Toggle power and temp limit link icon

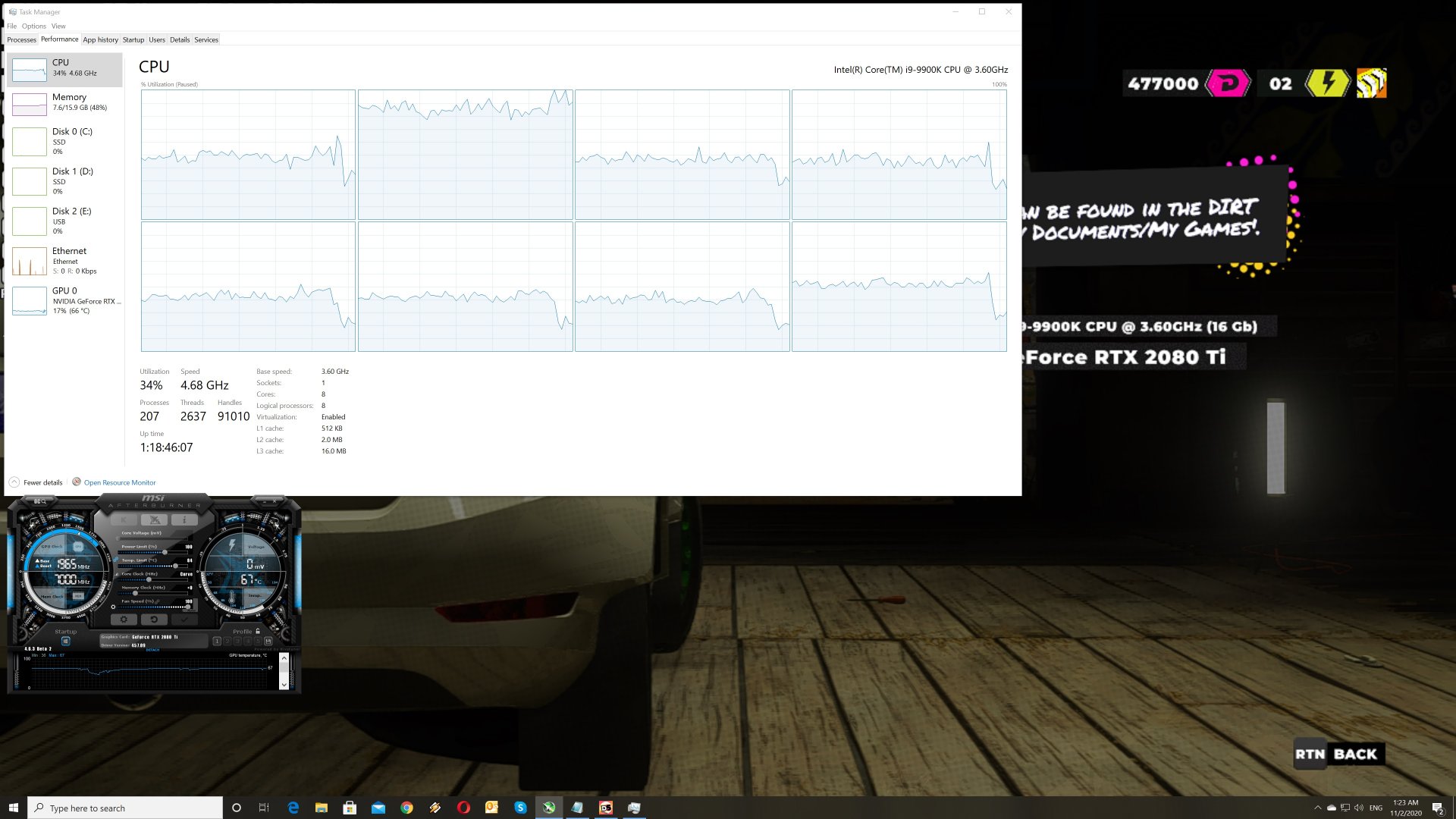point(115,560)
